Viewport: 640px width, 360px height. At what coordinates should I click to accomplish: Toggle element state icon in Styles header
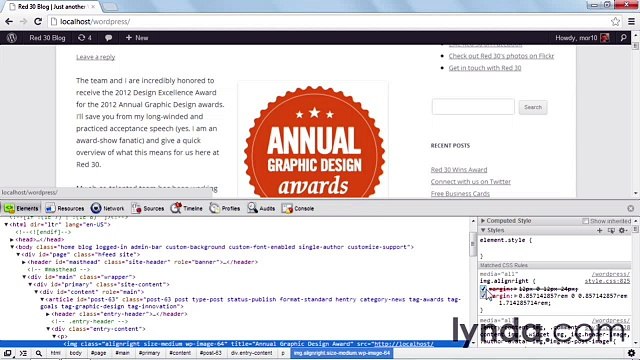(x=611, y=231)
